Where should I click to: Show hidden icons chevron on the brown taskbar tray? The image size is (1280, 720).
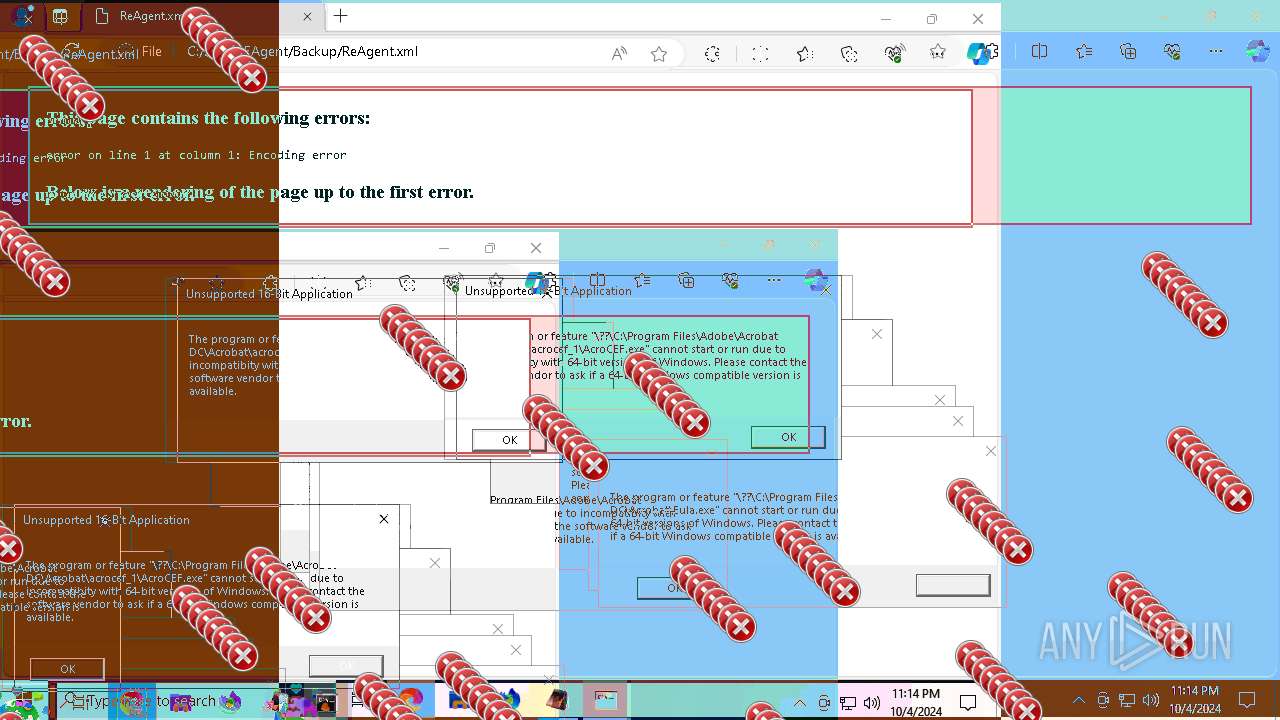point(1079,701)
